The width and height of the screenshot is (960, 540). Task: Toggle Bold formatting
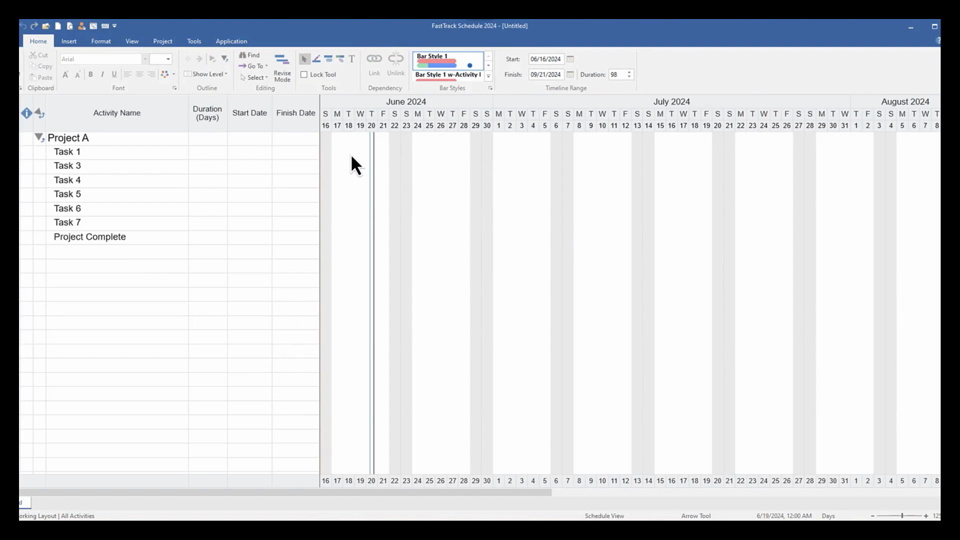coord(91,74)
